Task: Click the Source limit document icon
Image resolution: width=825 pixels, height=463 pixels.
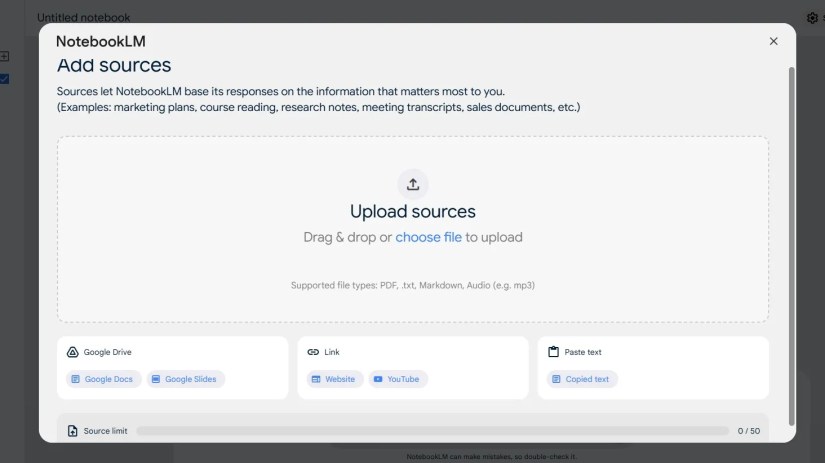Action: 73,431
